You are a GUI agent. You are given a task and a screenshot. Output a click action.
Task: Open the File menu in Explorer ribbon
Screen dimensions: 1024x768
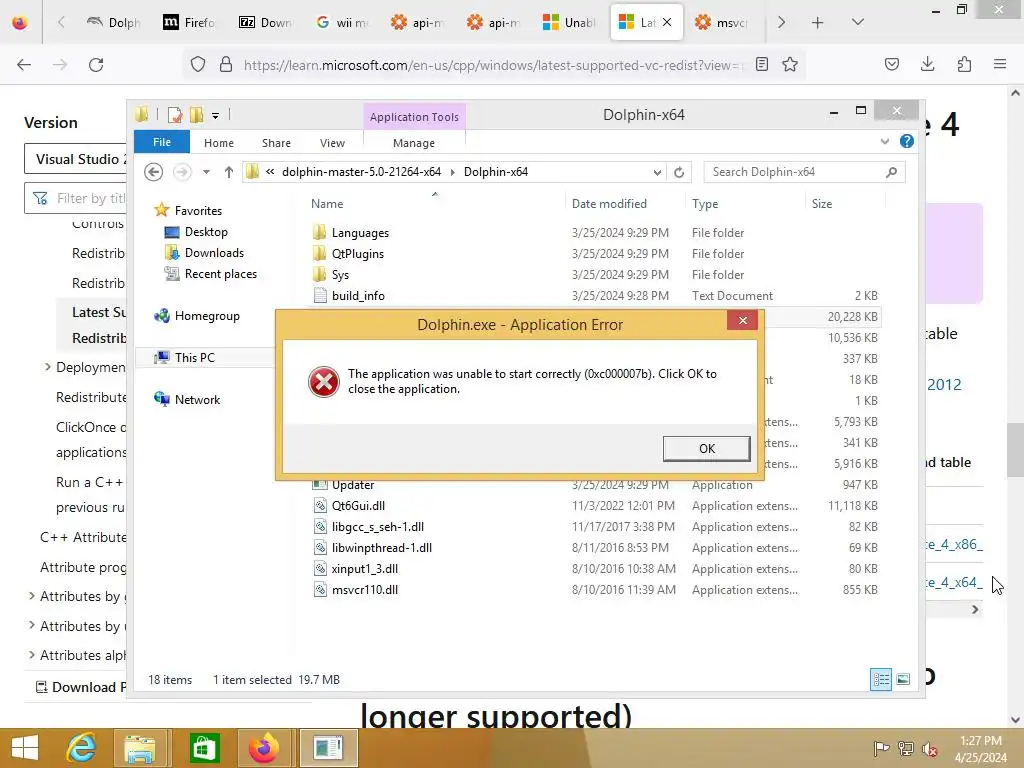(162, 142)
